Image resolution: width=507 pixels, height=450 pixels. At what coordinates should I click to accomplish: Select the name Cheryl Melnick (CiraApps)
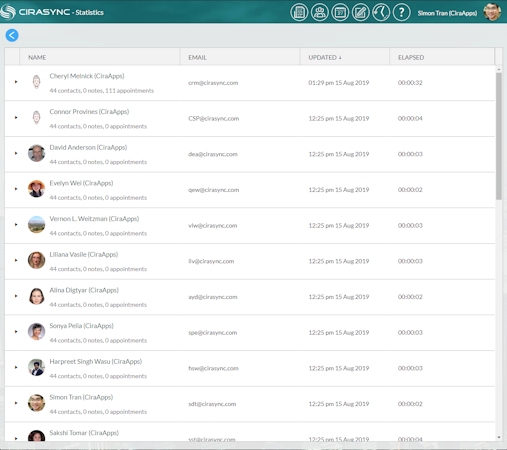click(x=87, y=76)
